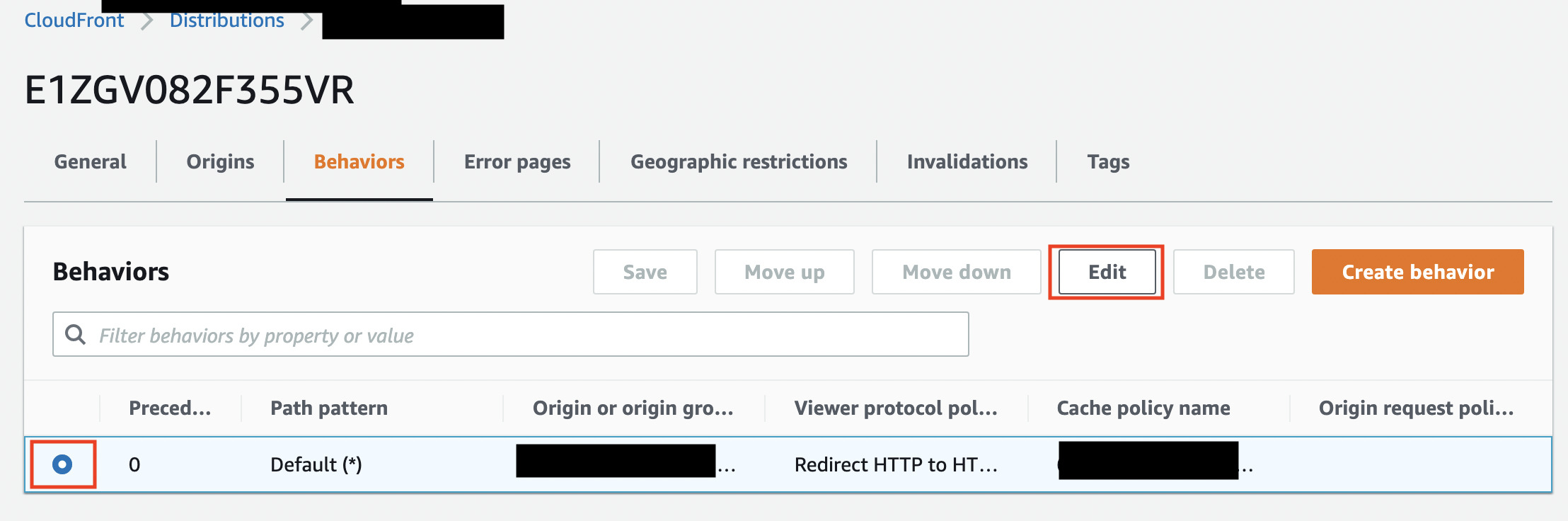
Task: Sort by the Path pattern column header
Action: click(x=328, y=408)
